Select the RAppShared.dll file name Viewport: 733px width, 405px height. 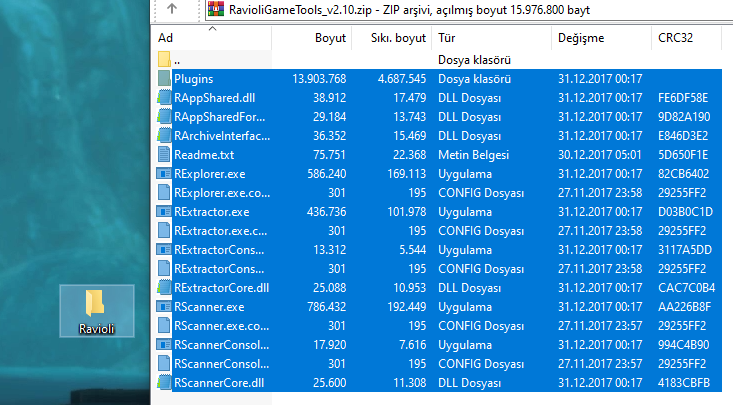tap(215, 98)
